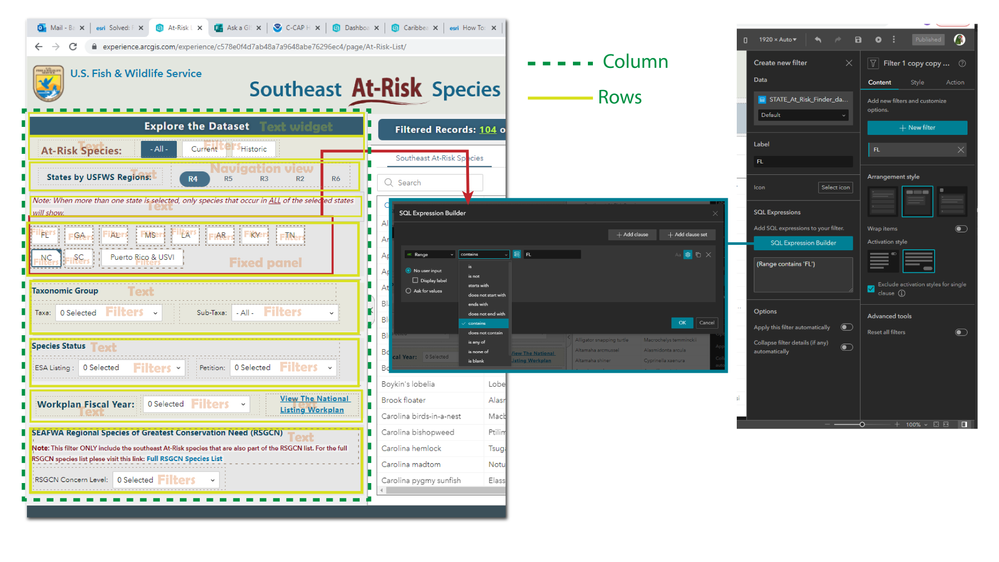Click help icon beside Filter 1 copy
The image size is (999, 562).
[962, 63]
